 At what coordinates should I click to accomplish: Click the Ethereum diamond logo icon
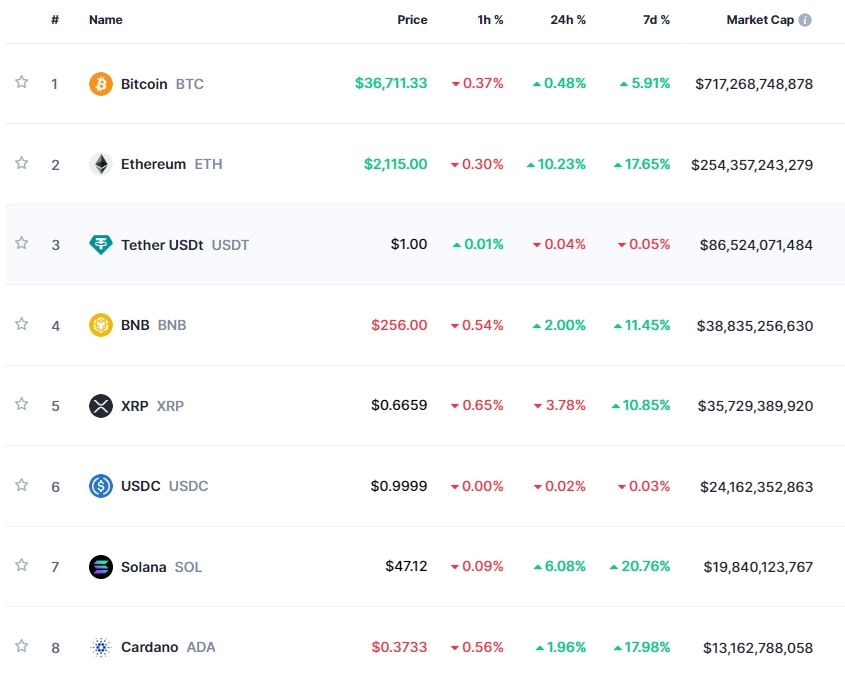101,164
